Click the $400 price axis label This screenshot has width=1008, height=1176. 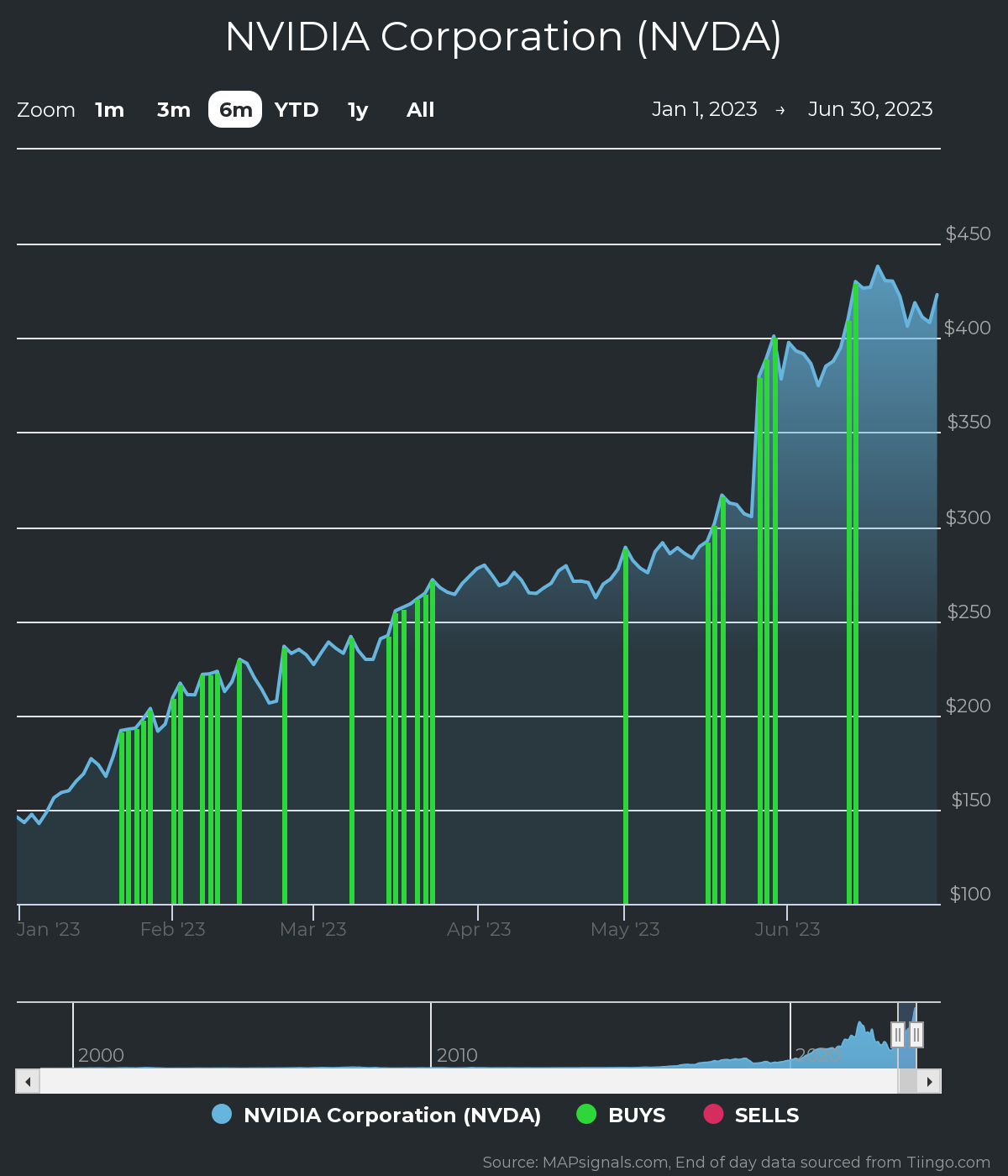click(968, 328)
